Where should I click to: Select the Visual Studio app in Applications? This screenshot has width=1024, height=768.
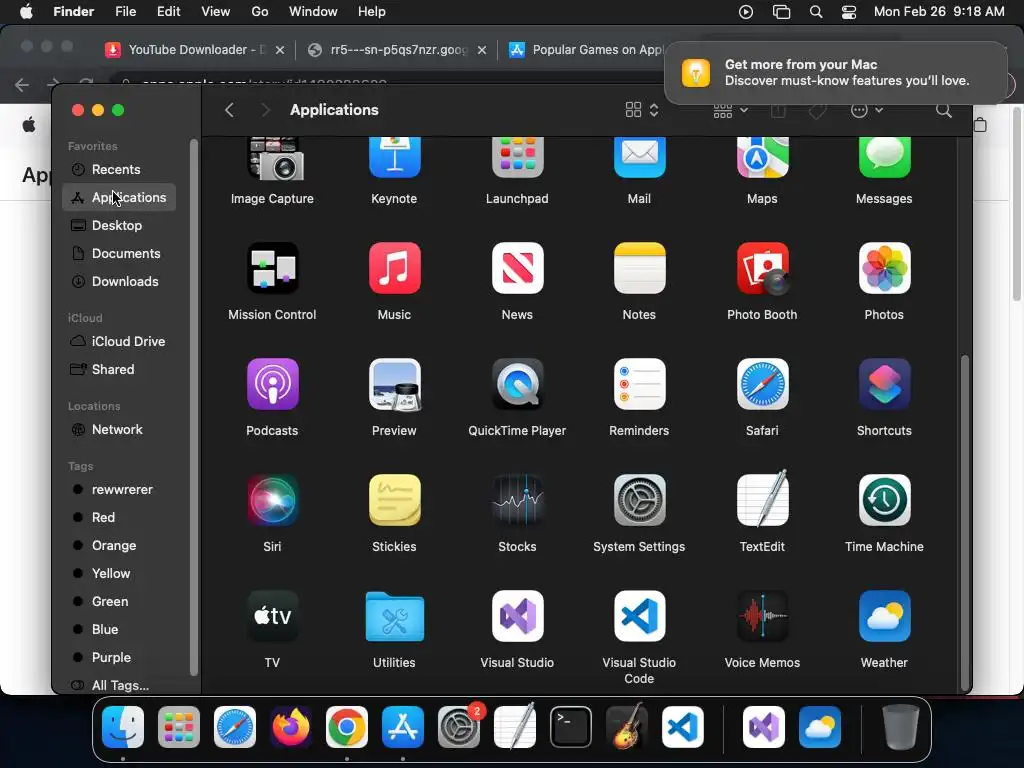point(517,616)
